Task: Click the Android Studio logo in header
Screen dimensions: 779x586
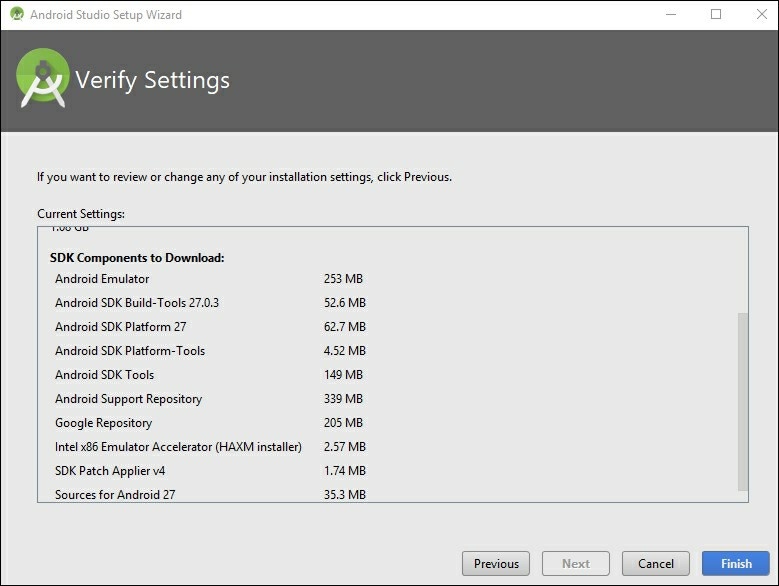Action: (x=43, y=78)
